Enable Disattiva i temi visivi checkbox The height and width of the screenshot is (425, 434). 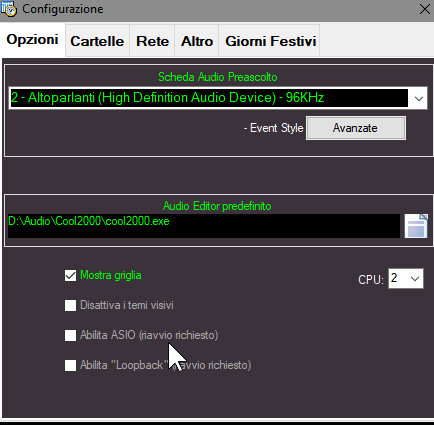70,305
